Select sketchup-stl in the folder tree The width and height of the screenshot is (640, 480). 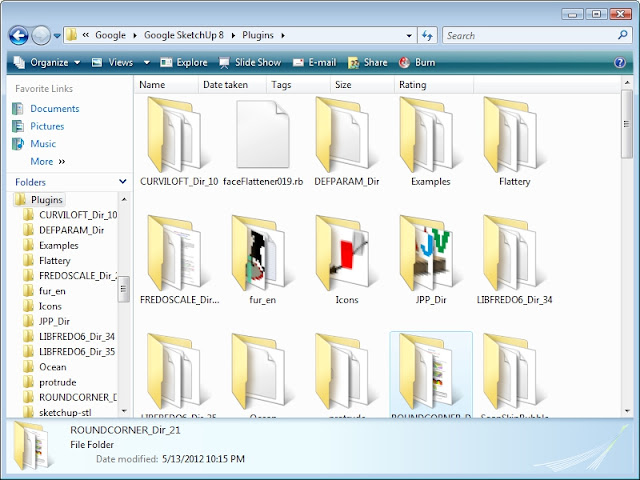click(x=58, y=413)
